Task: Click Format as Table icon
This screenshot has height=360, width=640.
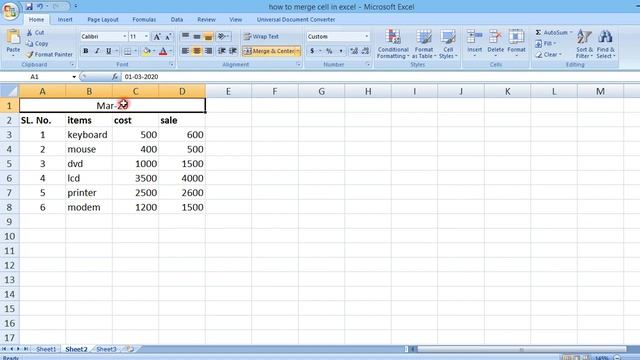Action: coord(424,44)
